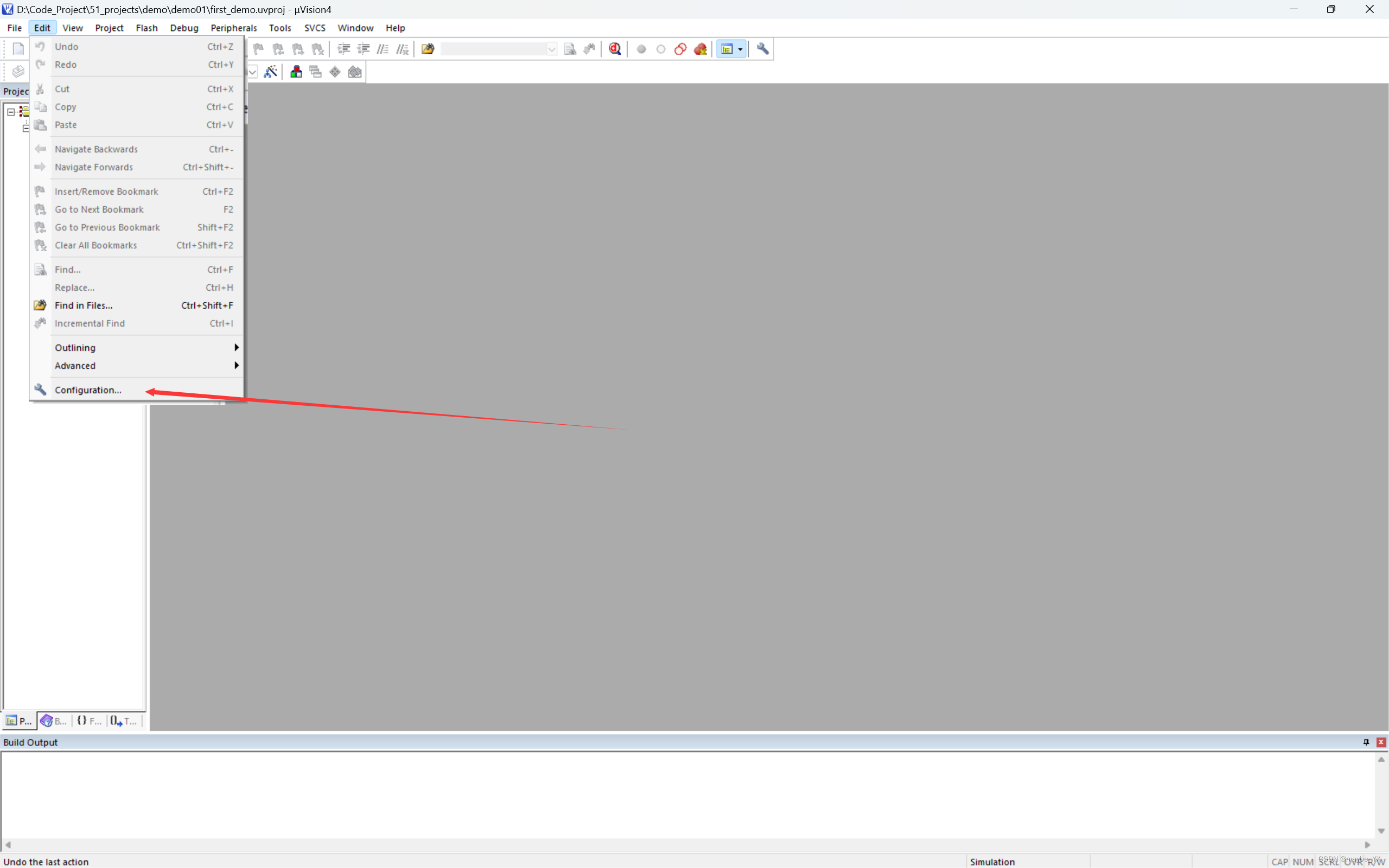Close the Build Output panel
Image resolution: width=1389 pixels, height=868 pixels.
point(1381,742)
